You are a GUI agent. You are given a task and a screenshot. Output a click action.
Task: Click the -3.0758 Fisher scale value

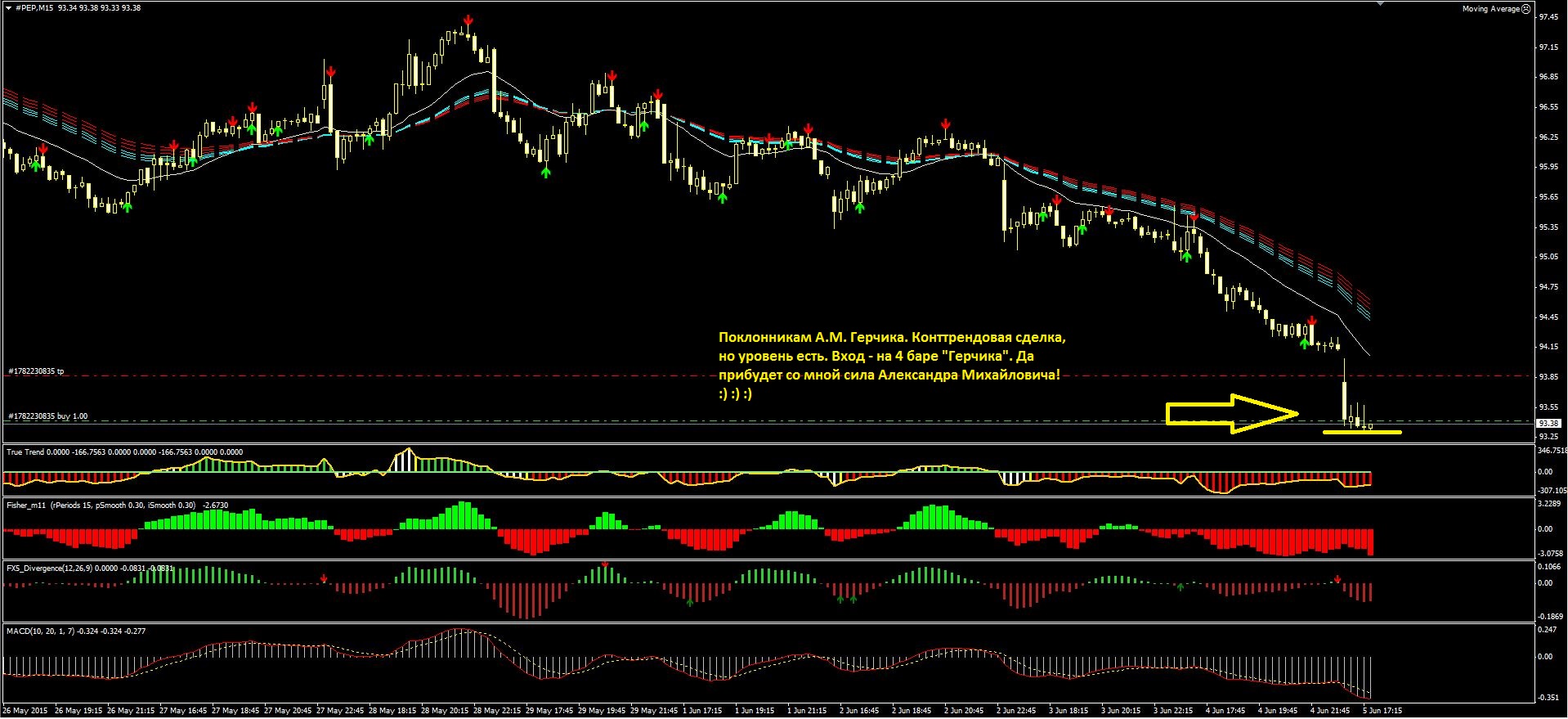tap(1551, 553)
